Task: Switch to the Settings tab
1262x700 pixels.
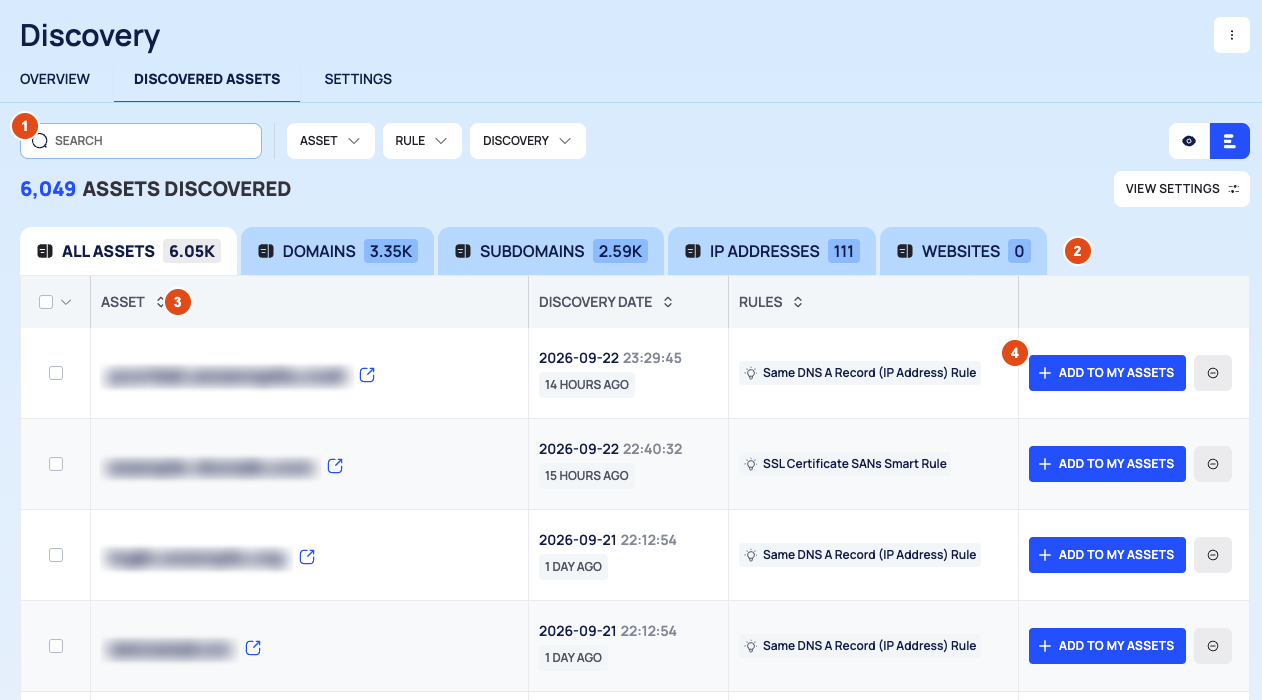Action: click(x=358, y=79)
